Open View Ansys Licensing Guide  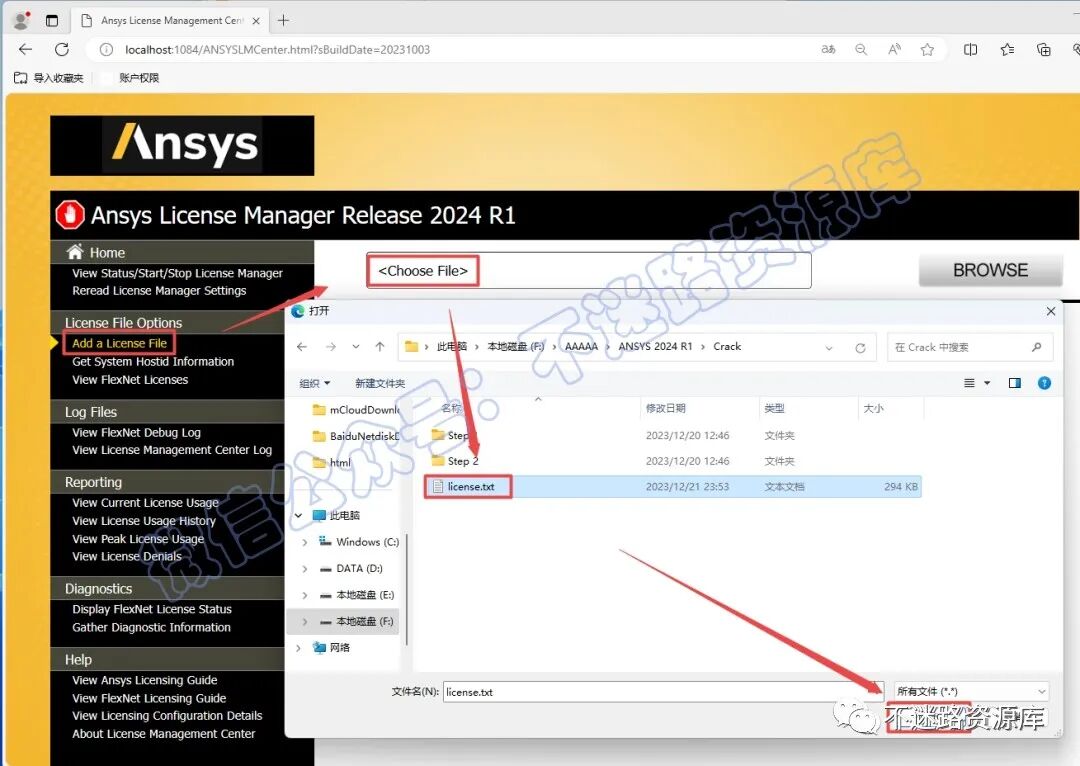click(x=145, y=680)
